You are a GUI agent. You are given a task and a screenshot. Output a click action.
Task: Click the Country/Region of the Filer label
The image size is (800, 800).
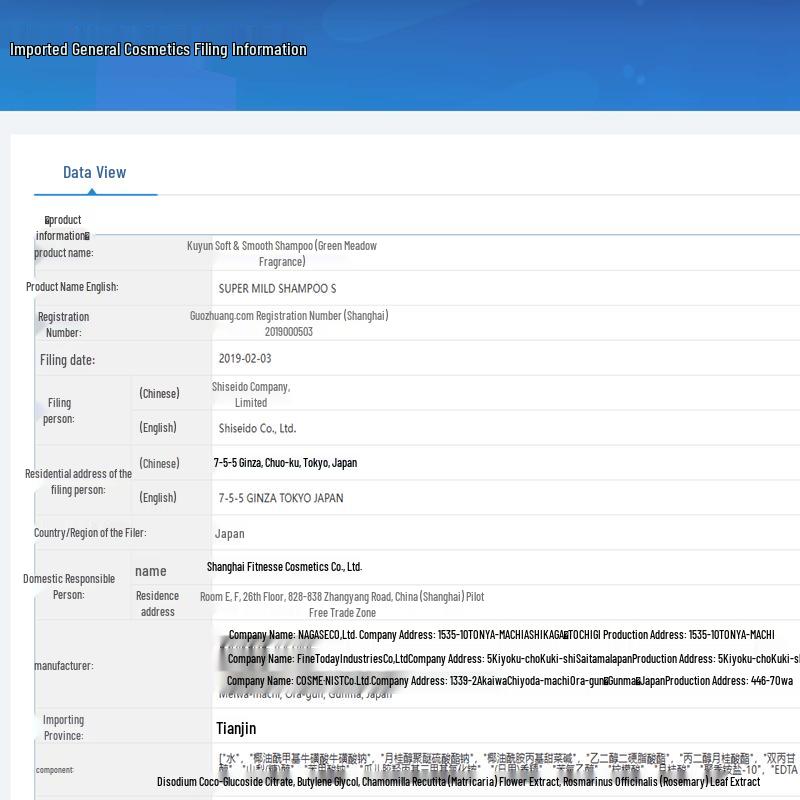(x=90, y=533)
